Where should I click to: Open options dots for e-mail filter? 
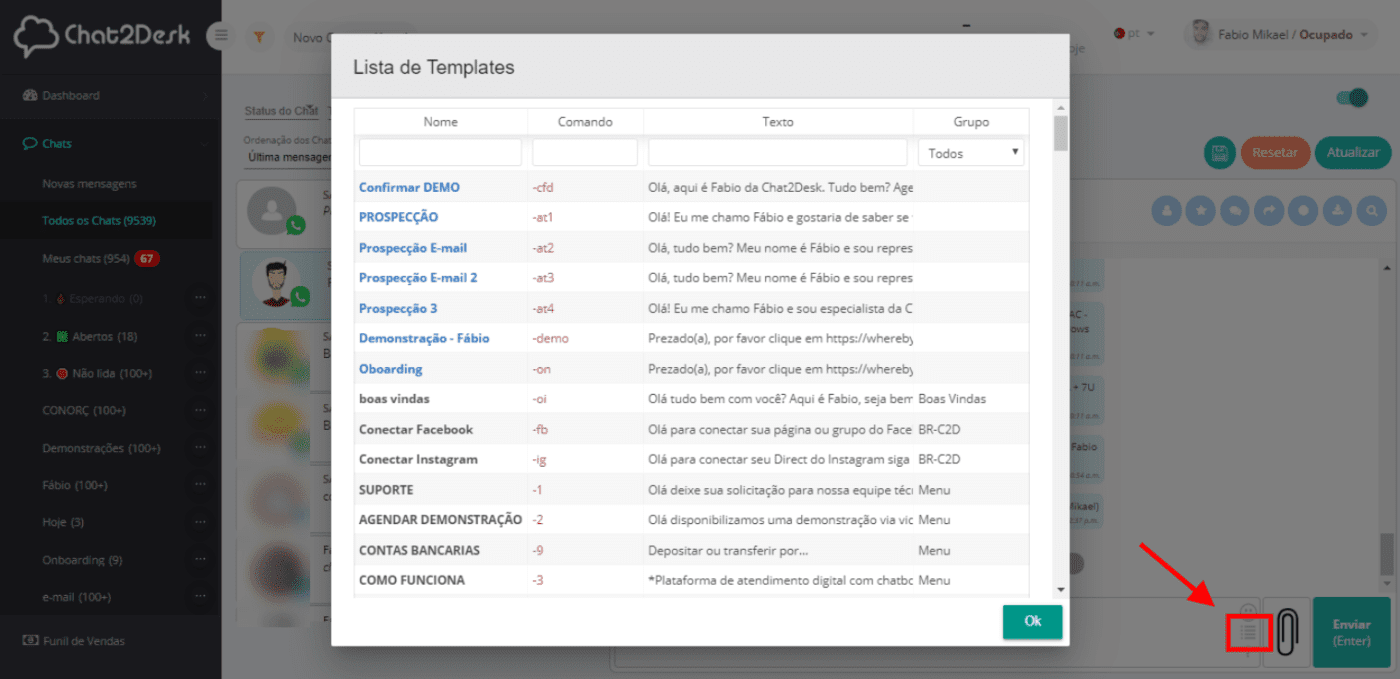200,597
